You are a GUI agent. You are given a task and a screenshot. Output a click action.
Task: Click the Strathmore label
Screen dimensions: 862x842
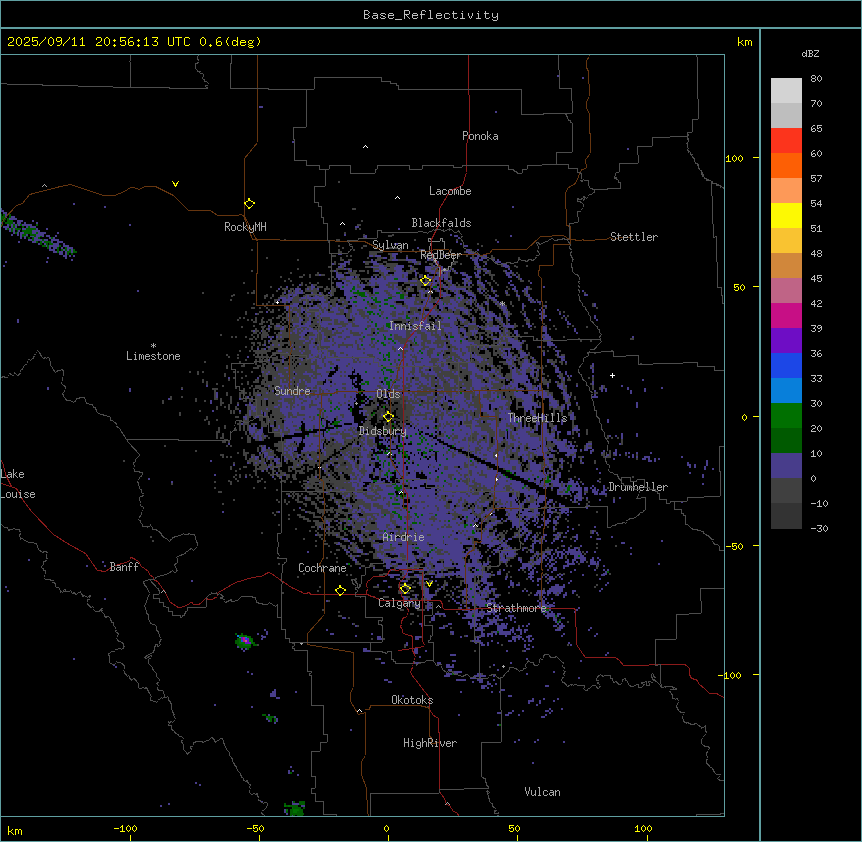click(x=516, y=608)
